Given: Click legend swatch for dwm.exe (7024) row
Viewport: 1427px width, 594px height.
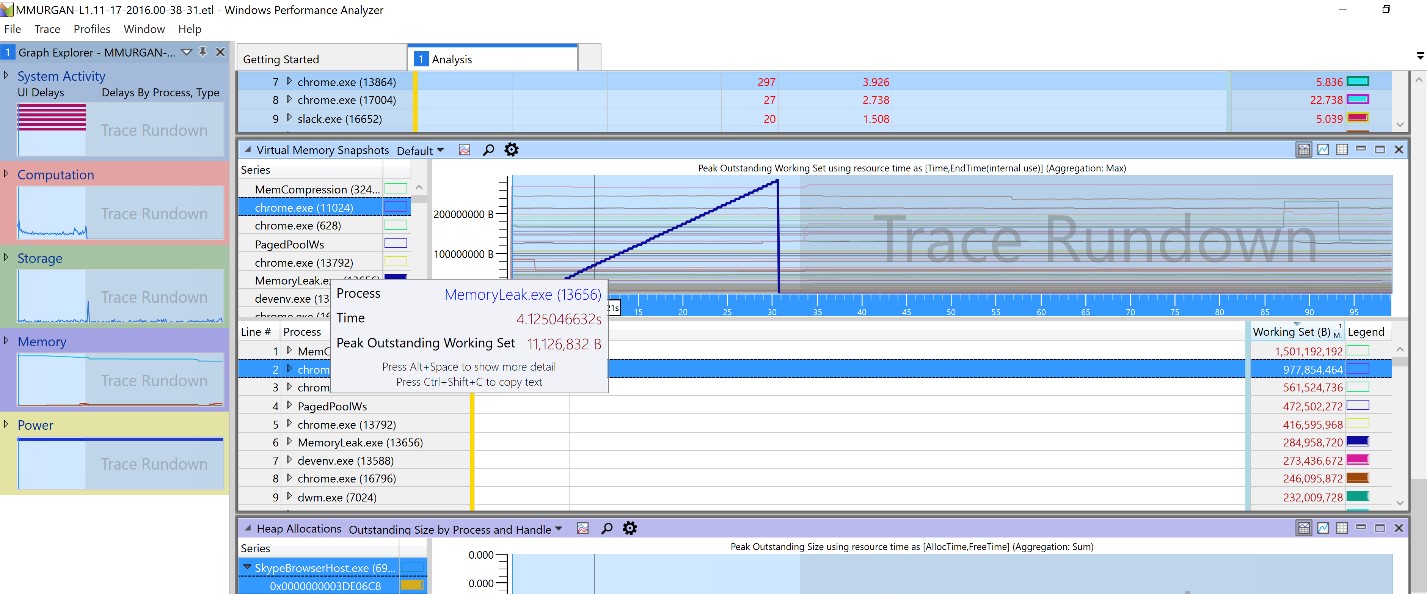Looking at the screenshot, I should pos(1358,496).
